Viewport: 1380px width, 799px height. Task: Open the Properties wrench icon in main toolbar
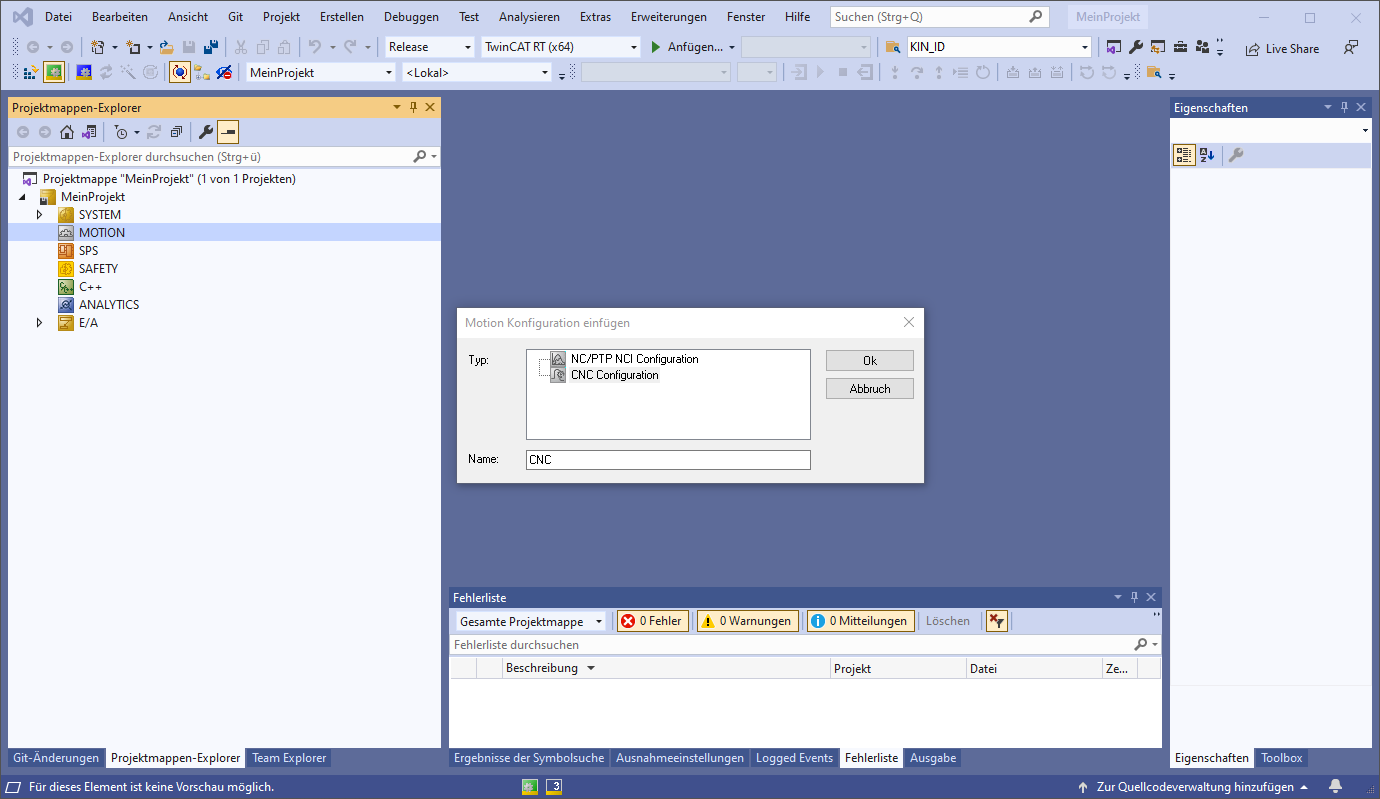click(1136, 47)
